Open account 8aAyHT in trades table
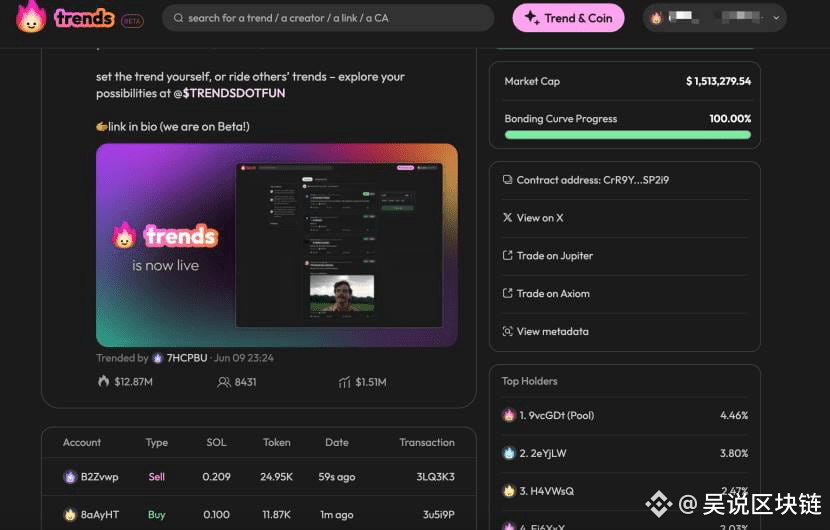 click(100, 515)
